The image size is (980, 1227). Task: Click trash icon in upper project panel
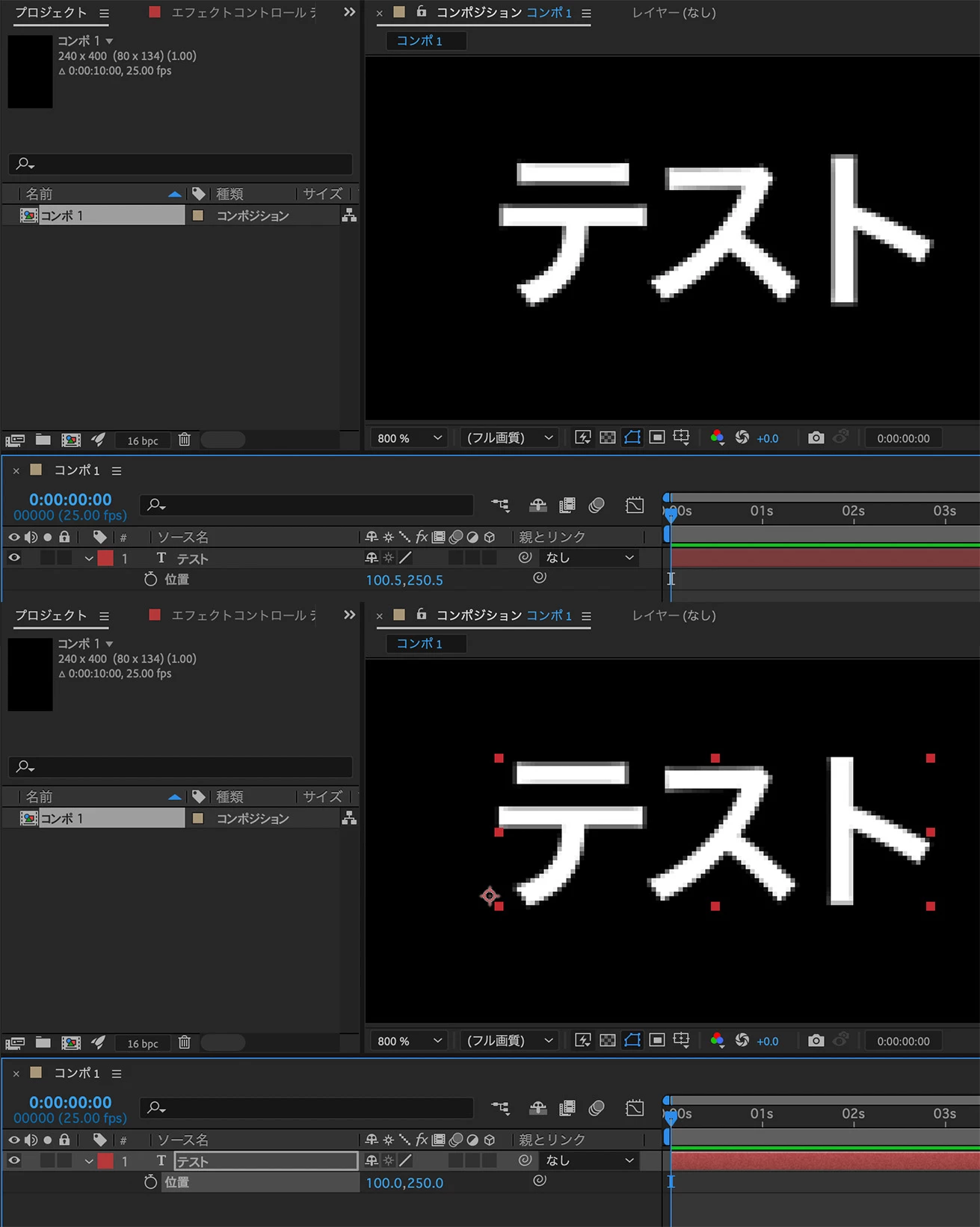(x=185, y=440)
